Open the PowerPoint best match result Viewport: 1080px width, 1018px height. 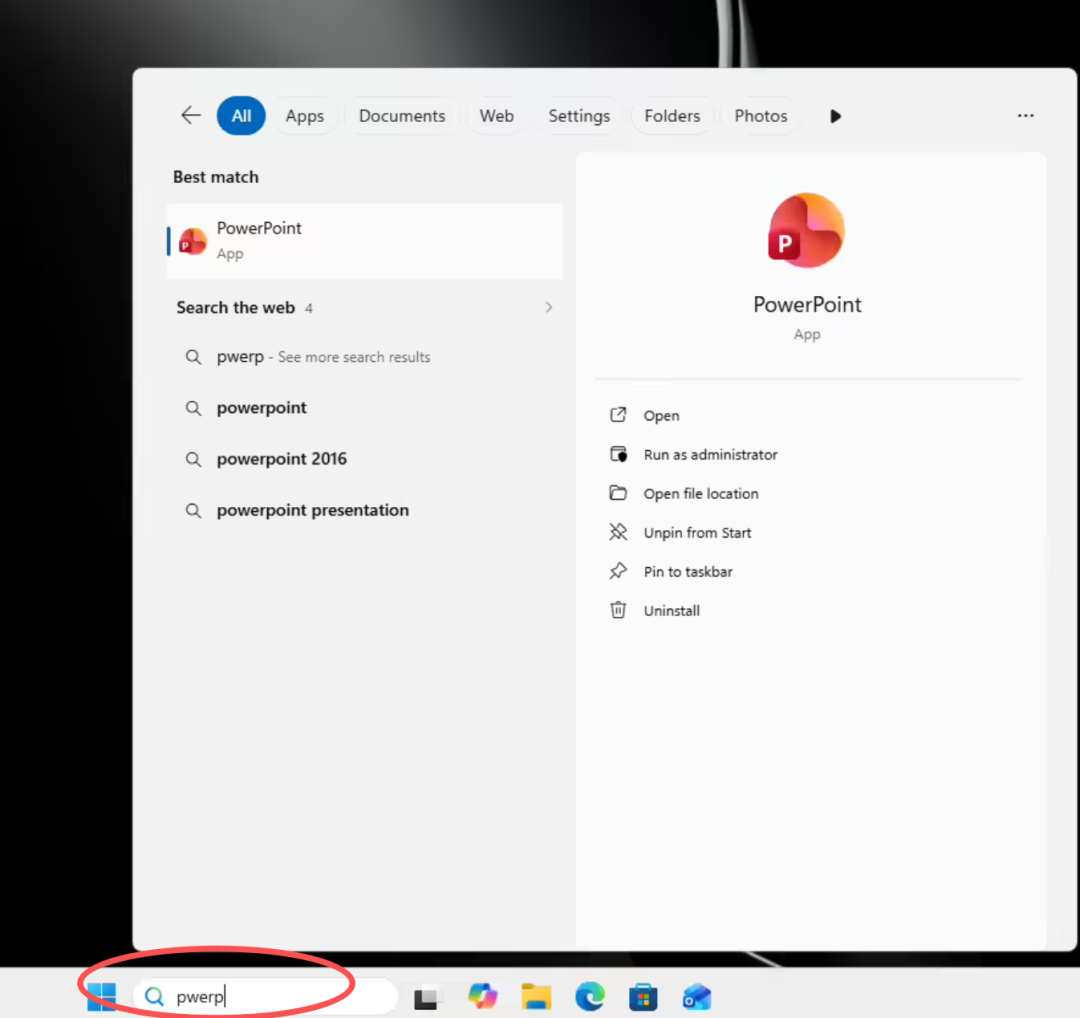pyautogui.click(x=365, y=241)
